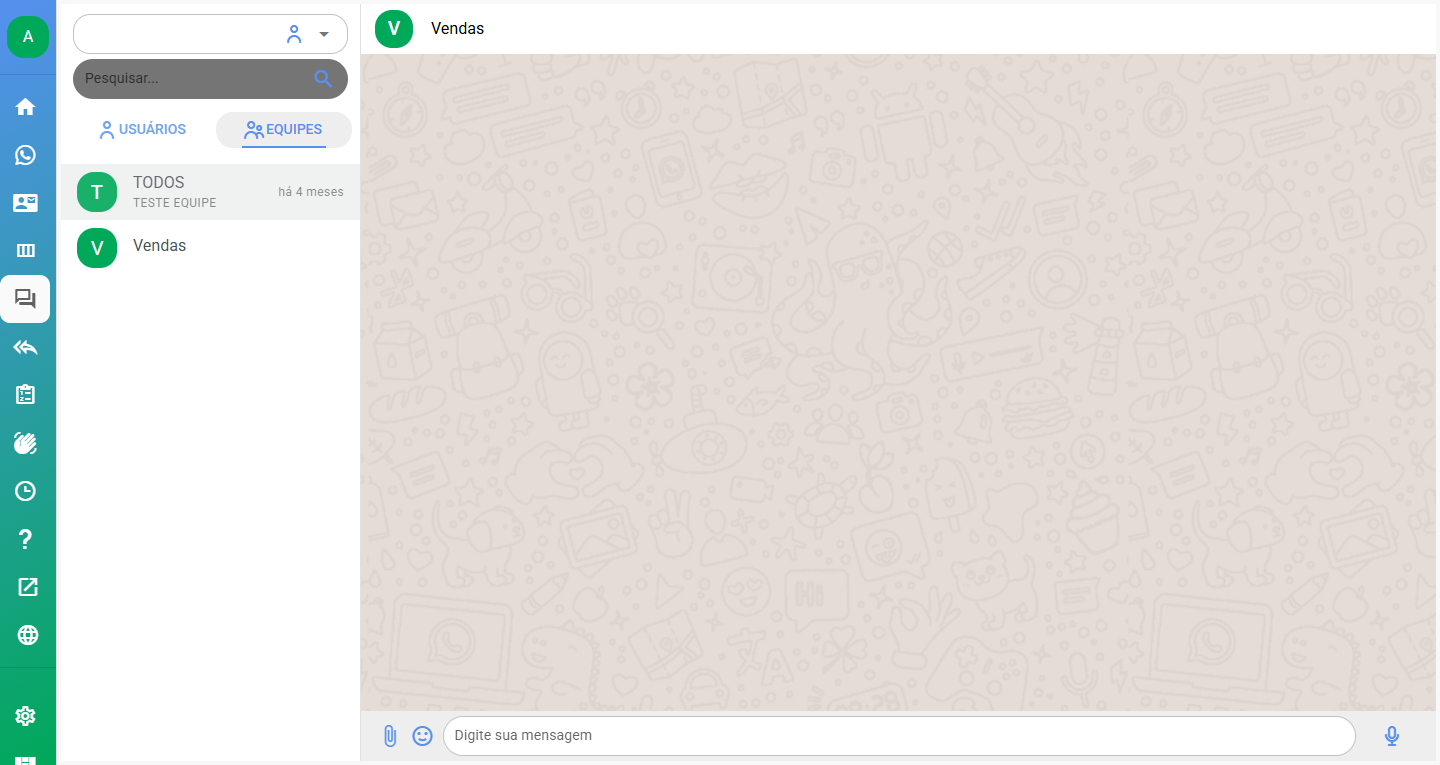Viewport: 1440px width, 765px height.
Task: Open the Kanban board icon
Action: [26, 250]
